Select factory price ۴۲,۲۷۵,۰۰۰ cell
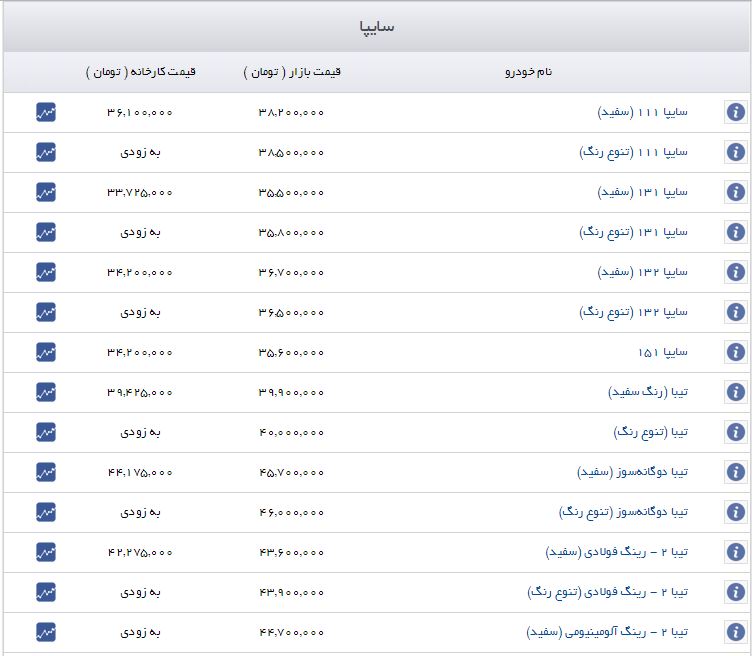 tap(140, 552)
